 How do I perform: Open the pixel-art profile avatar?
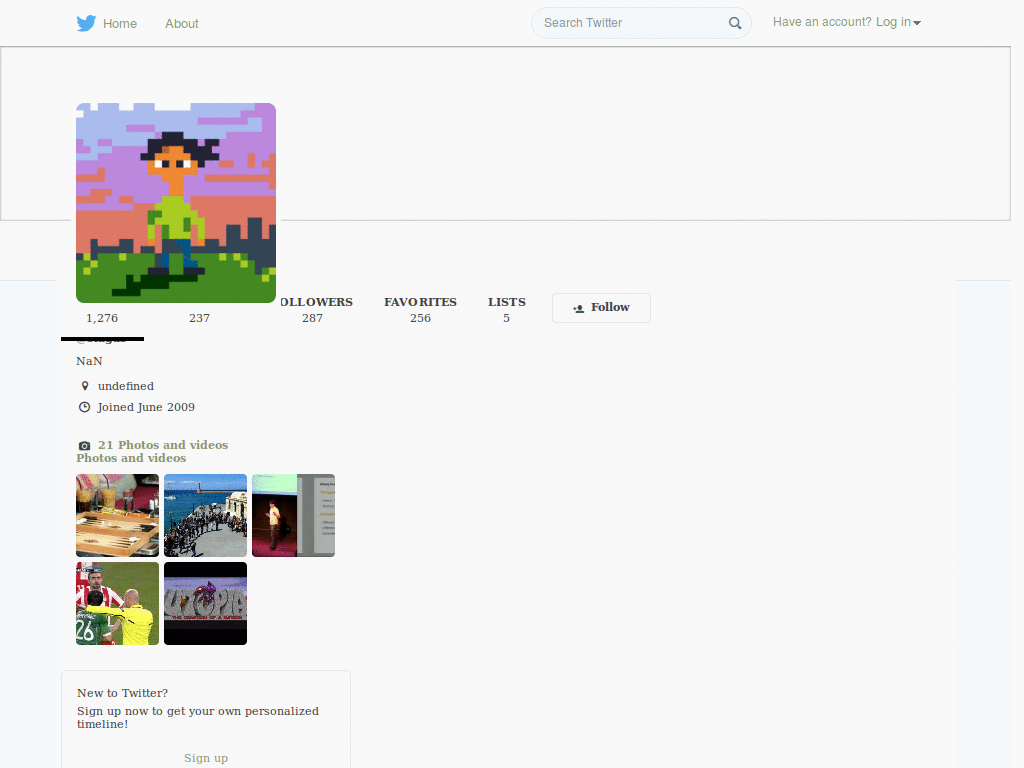[x=176, y=203]
